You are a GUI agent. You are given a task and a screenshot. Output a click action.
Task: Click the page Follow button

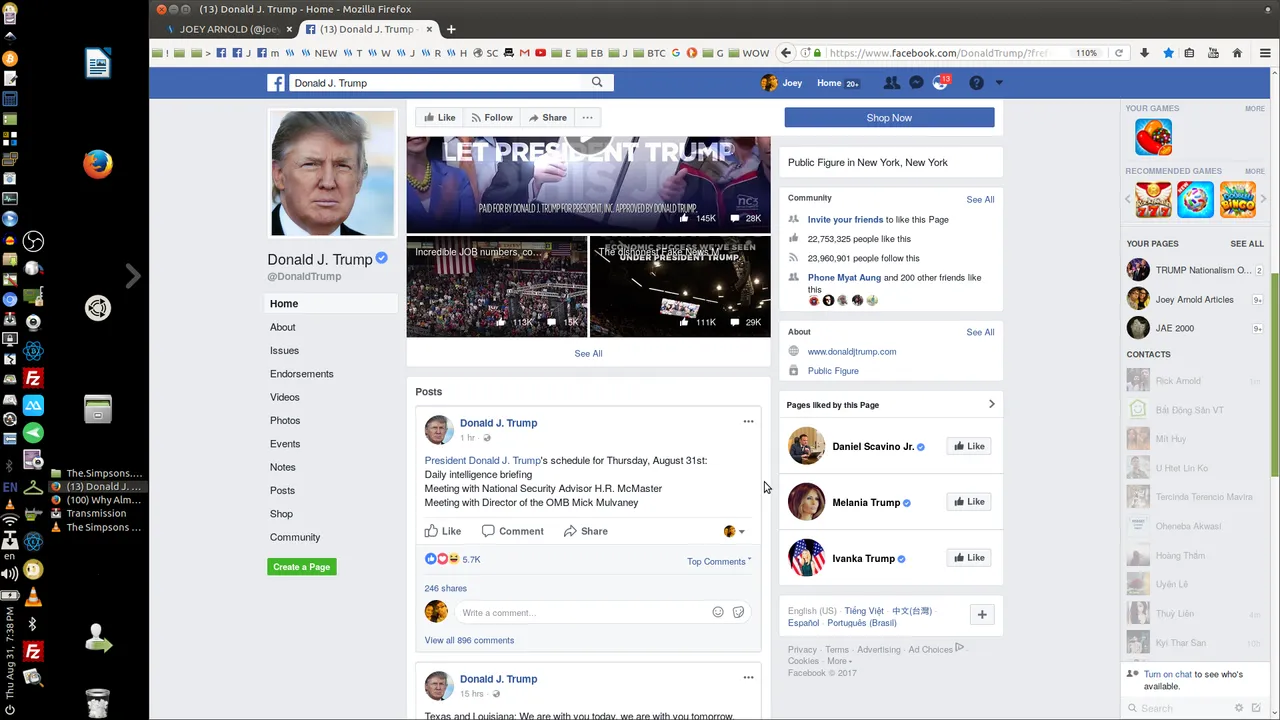point(491,118)
